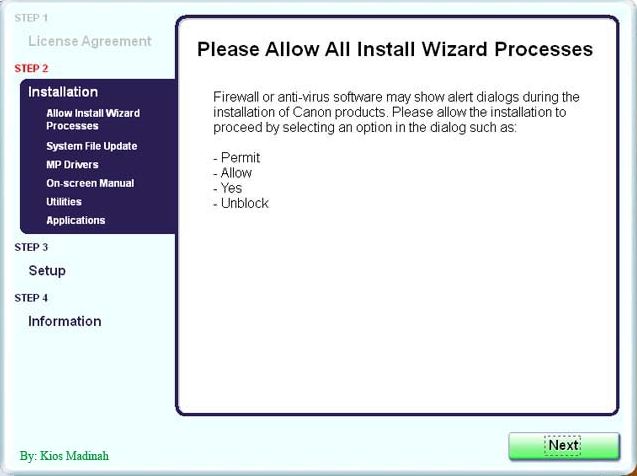Go to the Setup step
Image resolution: width=637 pixels, height=476 pixels.
tap(47, 270)
